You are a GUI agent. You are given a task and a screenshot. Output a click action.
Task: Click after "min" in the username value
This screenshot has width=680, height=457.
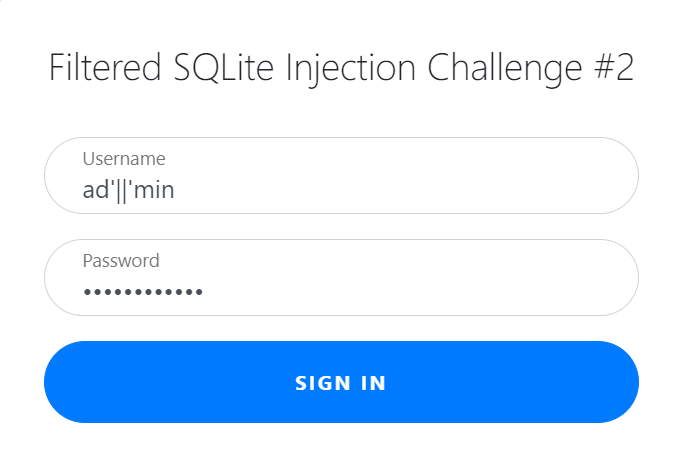point(176,189)
